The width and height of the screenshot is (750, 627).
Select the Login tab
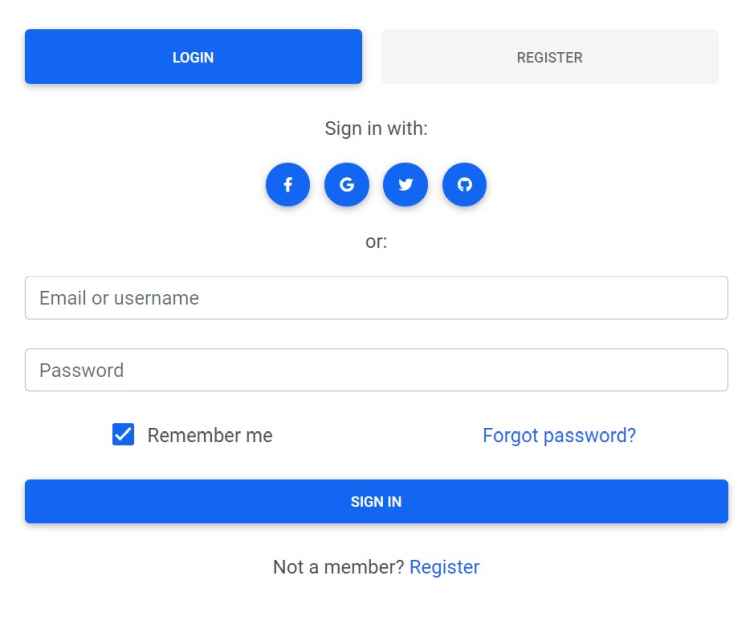(193, 57)
